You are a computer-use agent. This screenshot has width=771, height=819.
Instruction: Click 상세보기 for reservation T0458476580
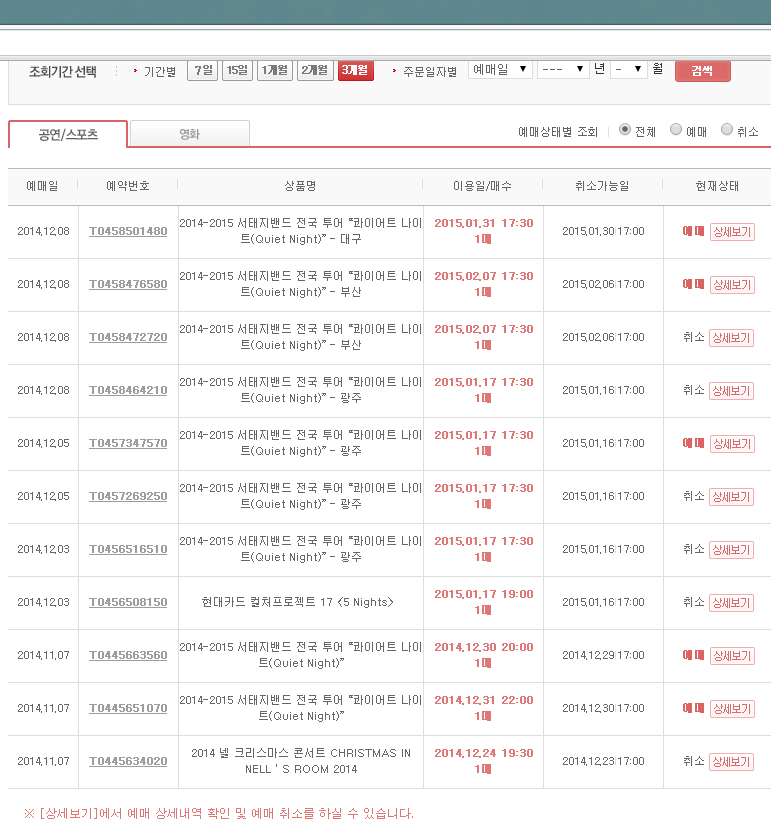(731, 285)
